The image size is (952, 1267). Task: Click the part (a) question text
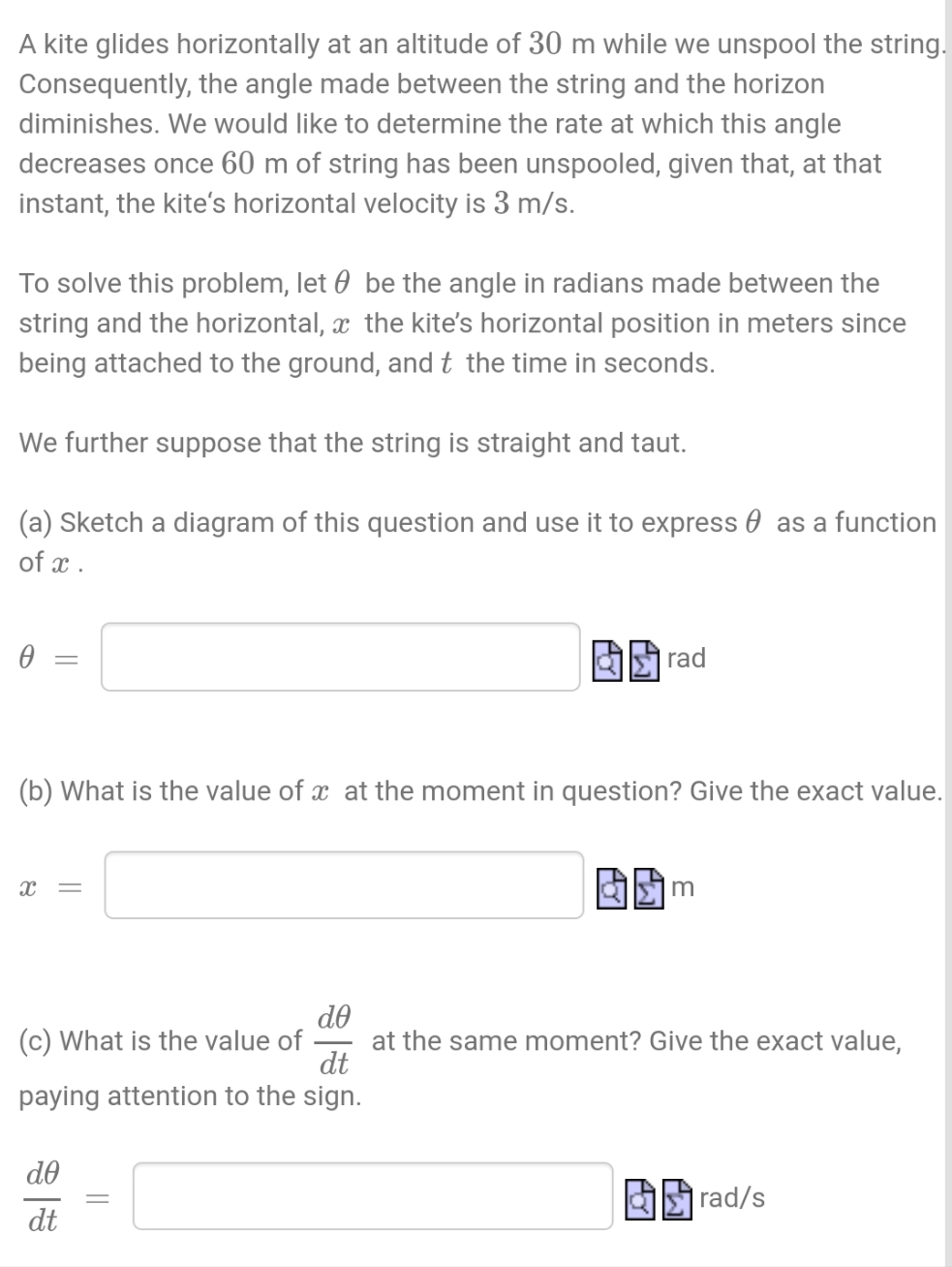pyautogui.click(x=387, y=523)
